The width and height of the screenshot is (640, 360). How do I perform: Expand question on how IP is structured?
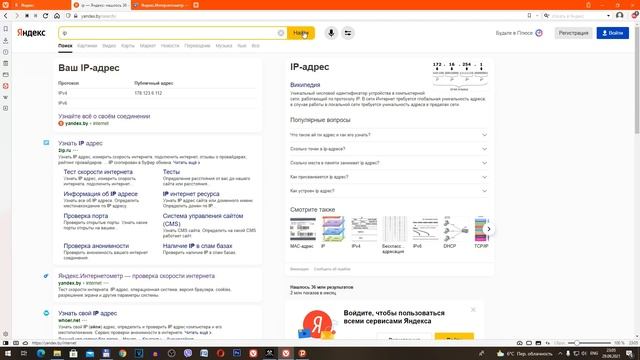389,191
